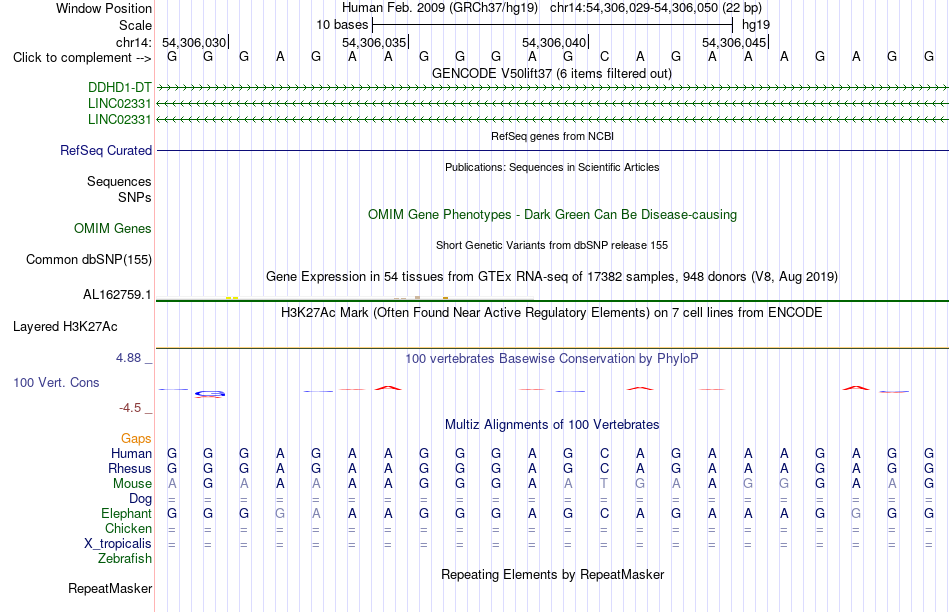Screen dimensions: 950x612
Task: Select the SNPs publications label
Action: (x=135, y=198)
